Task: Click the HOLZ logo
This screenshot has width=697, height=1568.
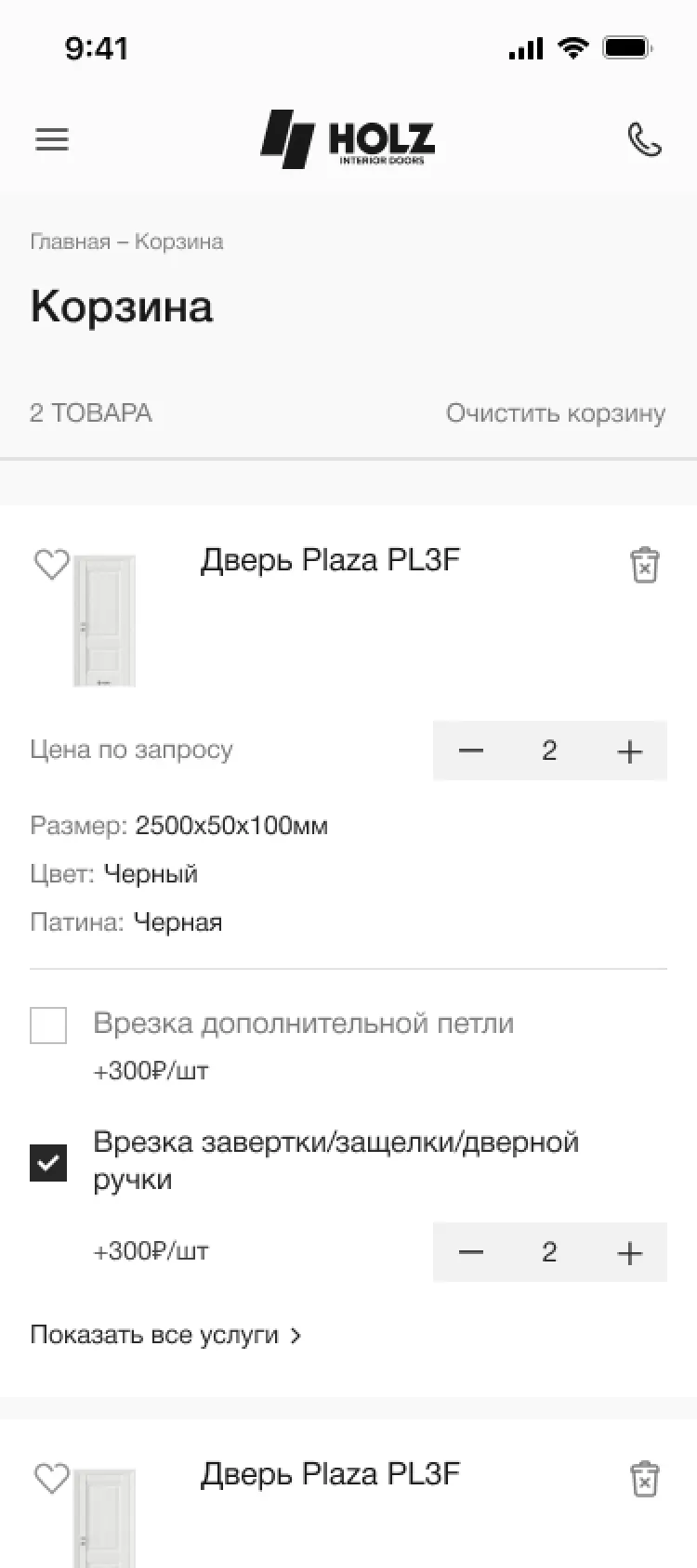Action: pos(348,139)
